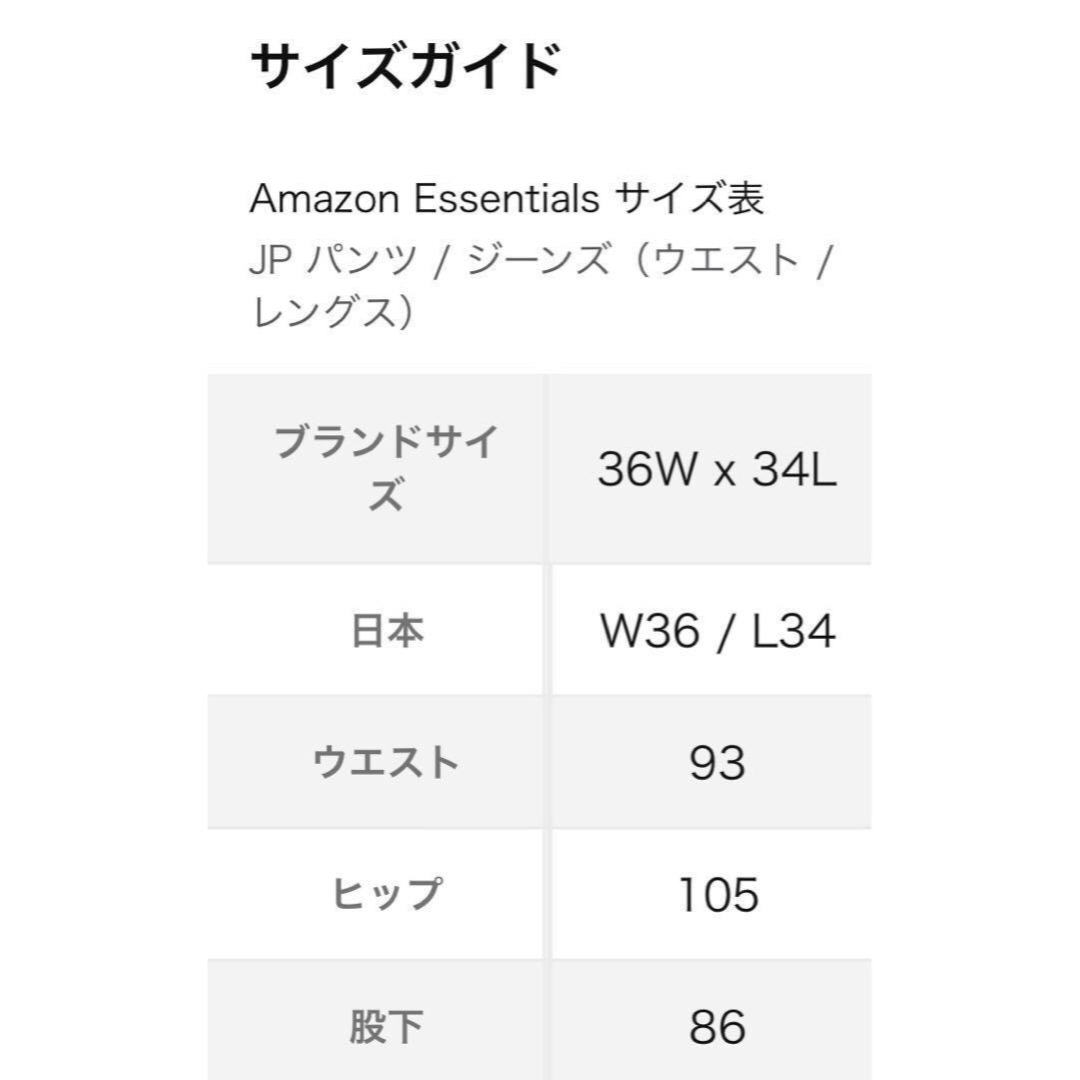Click the 36W x 34L value cell
The height and width of the screenshot is (1080, 1080).
point(717,470)
